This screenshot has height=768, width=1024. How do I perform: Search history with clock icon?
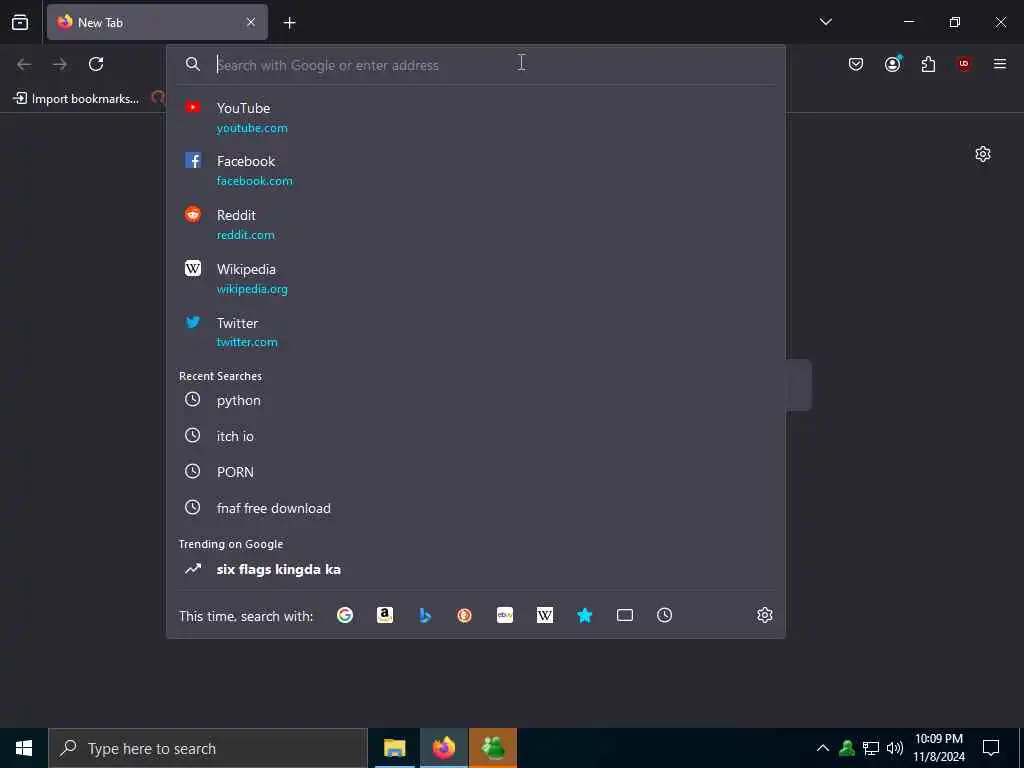tap(664, 615)
